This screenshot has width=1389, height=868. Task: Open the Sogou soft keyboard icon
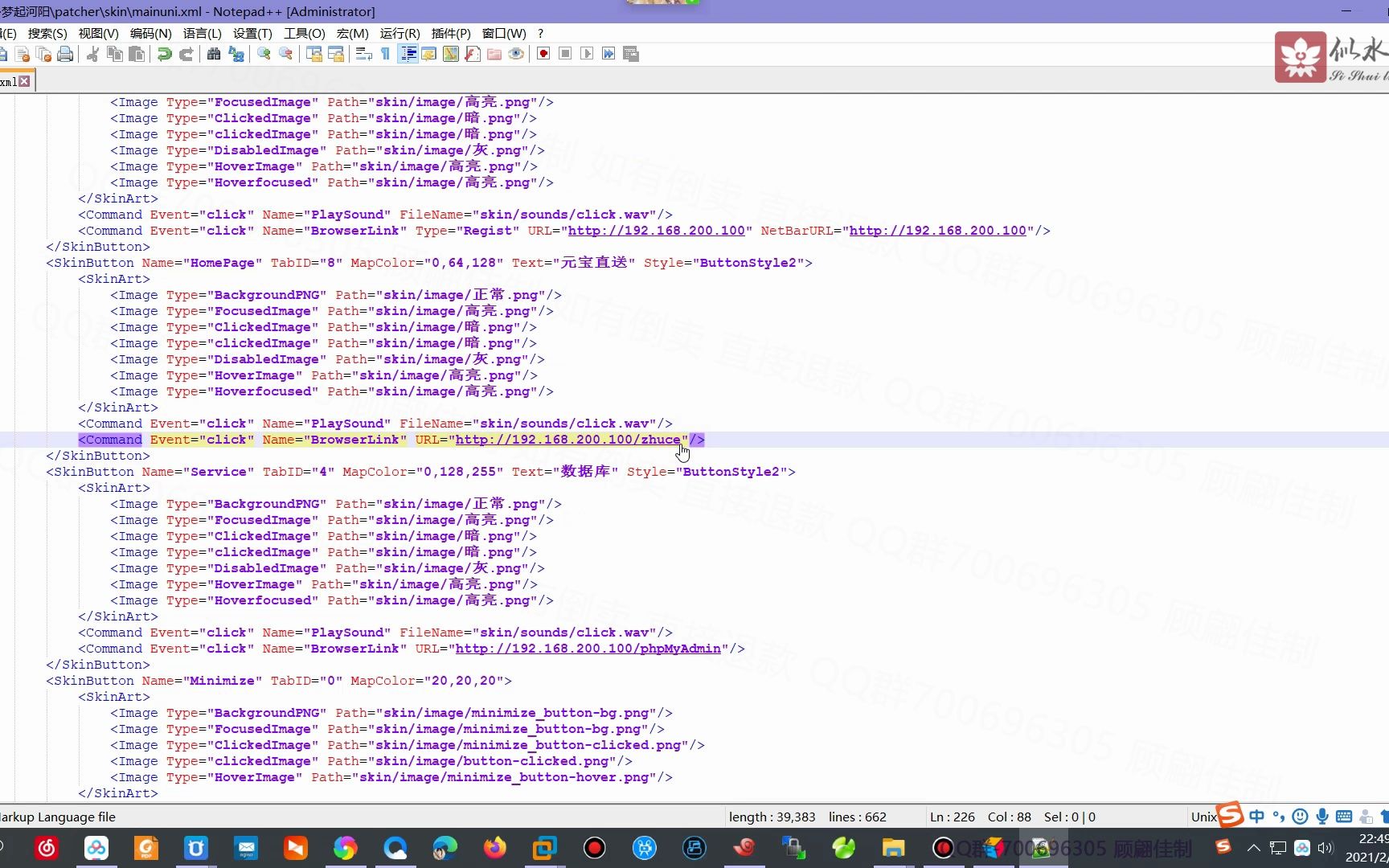1343,817
